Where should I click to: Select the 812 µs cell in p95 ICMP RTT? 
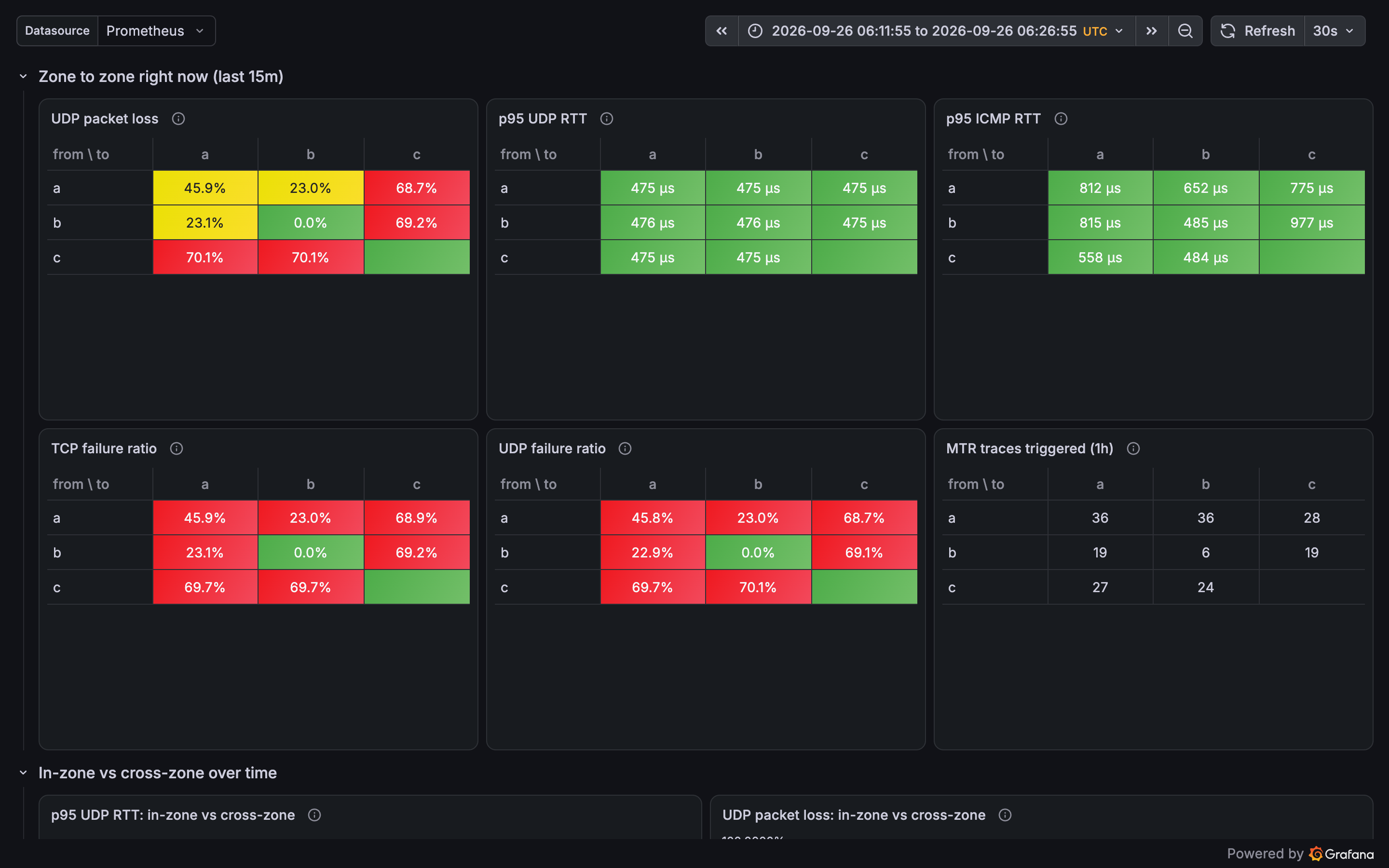click(1100, 188)
